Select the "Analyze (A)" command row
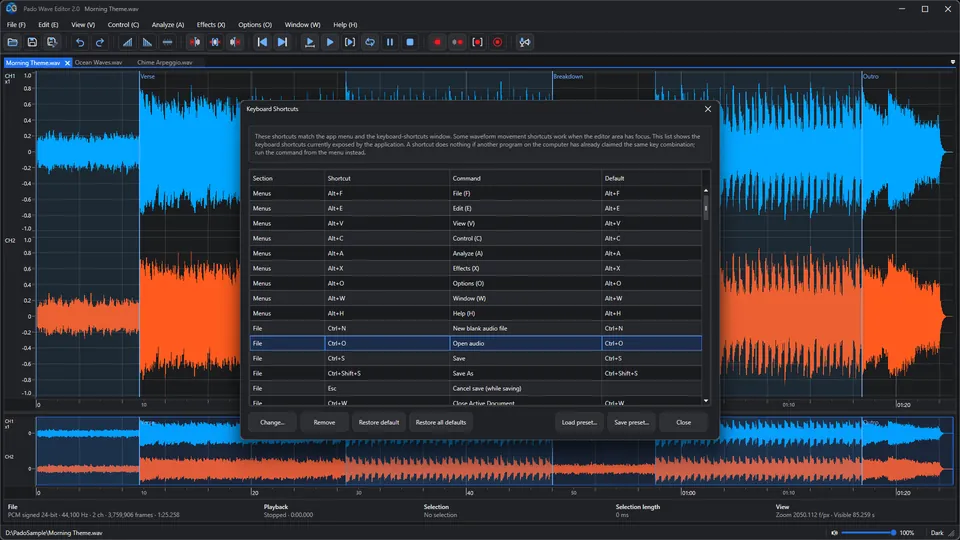Screen dimensions: 960x540 click(x=476, y=253)
